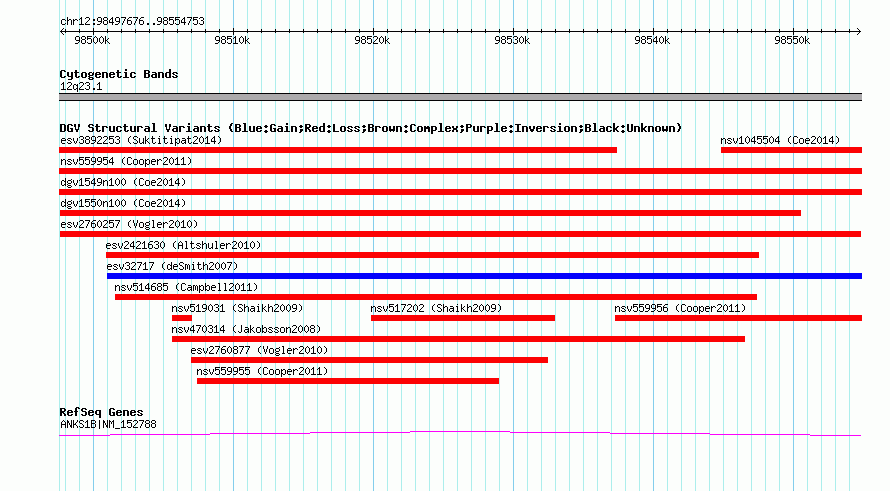The image size is (890, 491).
Task: Click the 98500k ruler position
Action: coord(93,40)
